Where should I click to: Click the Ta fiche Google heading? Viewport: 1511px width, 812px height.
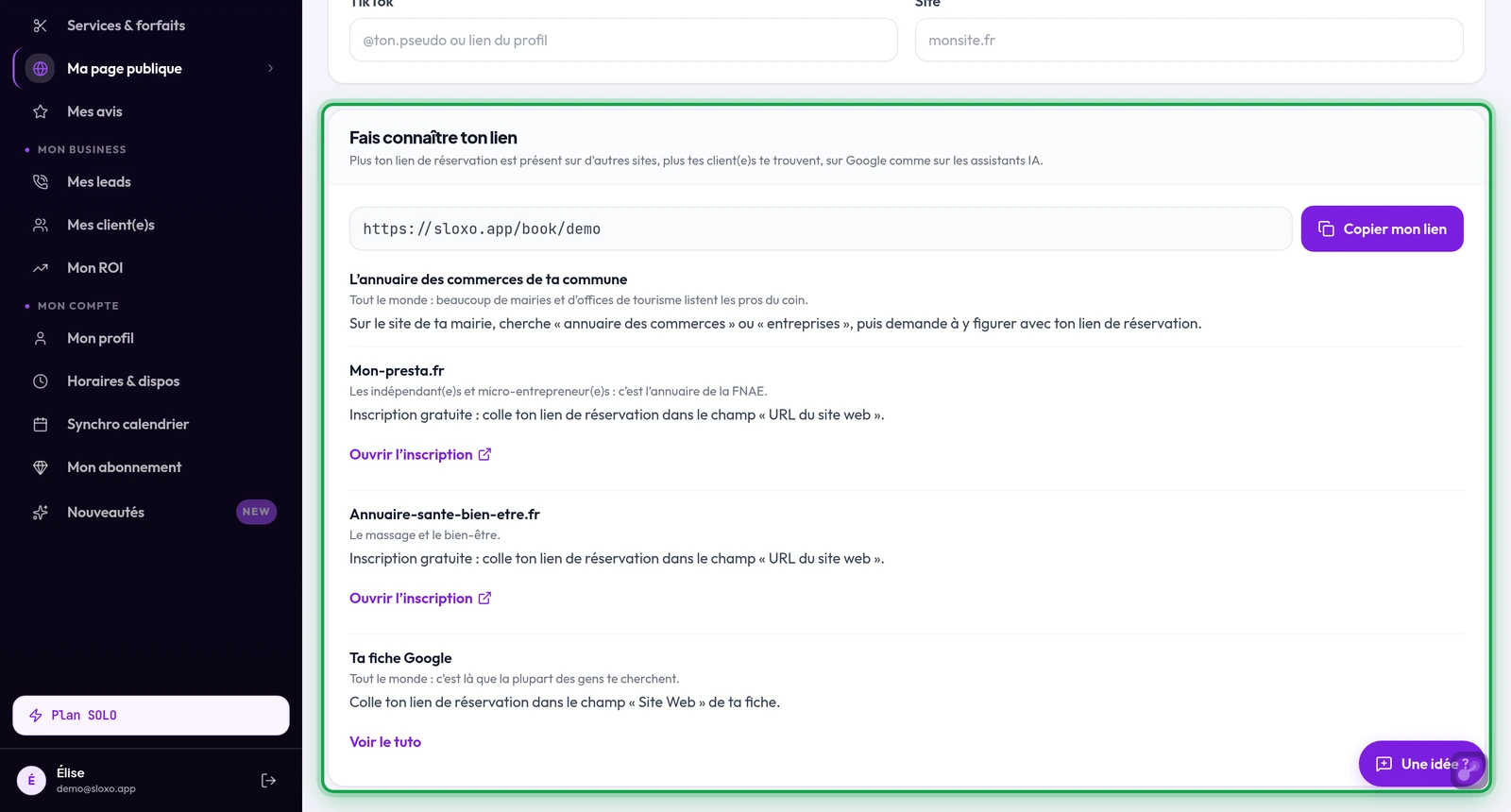(x=400, y=658)
